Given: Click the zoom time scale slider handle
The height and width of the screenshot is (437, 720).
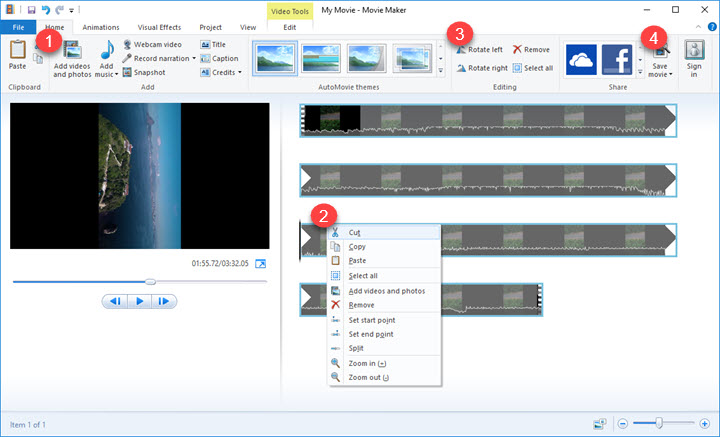Looking at the screenshot, I should pyautogui.click(x=659, y=422).
